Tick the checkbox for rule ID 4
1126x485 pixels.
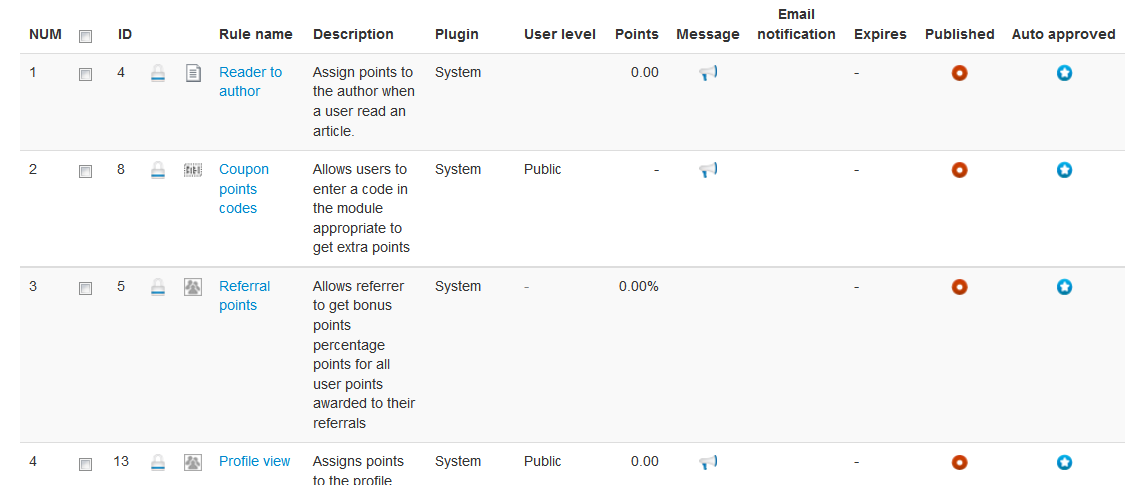[85, 74]
